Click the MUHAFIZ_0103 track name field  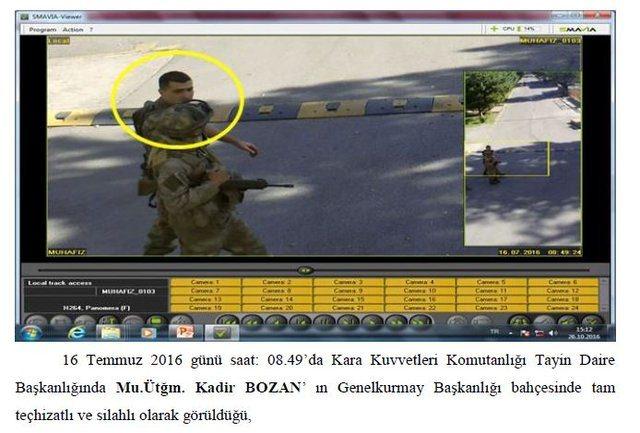(127, 291)
